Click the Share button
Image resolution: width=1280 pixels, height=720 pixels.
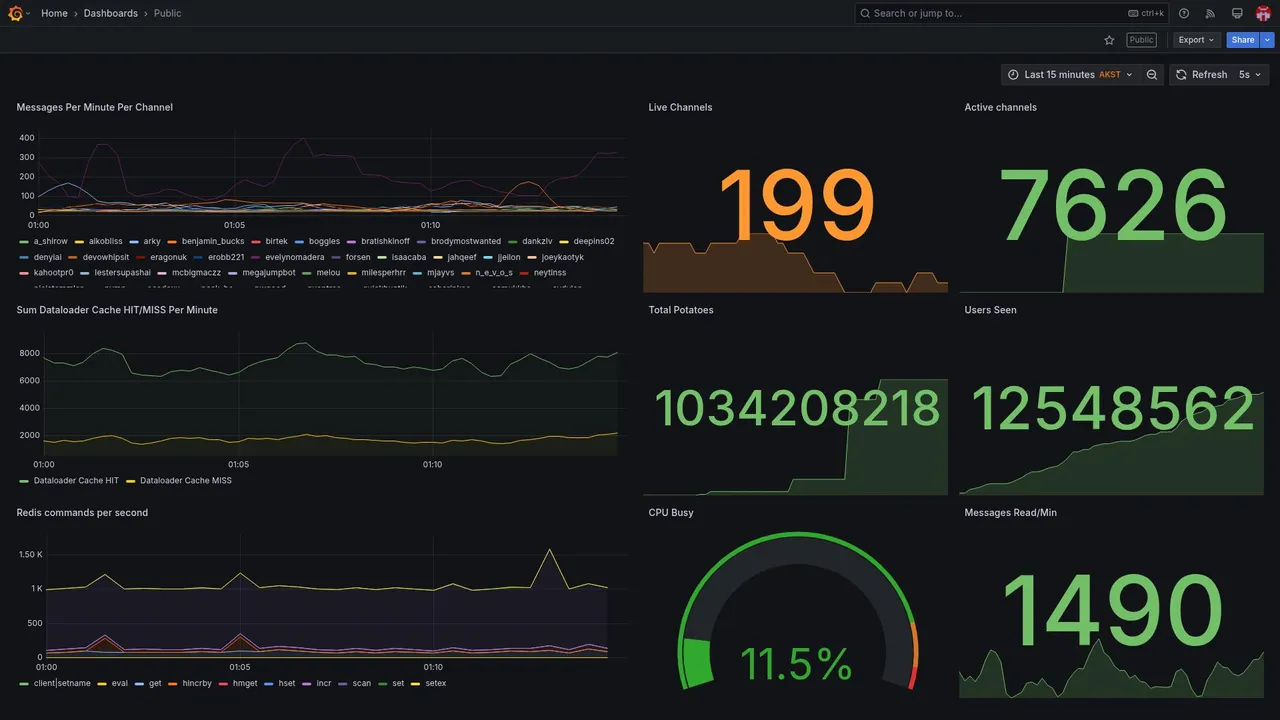1243,40
